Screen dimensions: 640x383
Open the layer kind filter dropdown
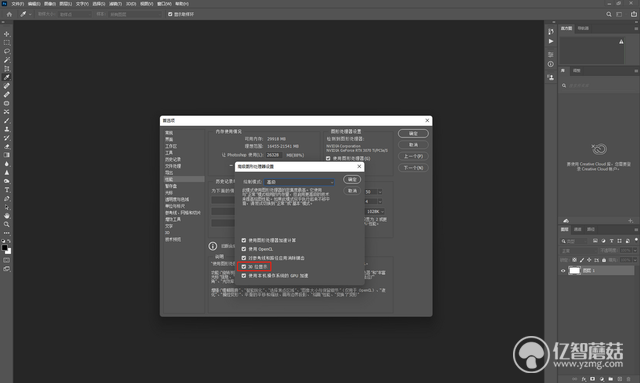coord(574,241)
